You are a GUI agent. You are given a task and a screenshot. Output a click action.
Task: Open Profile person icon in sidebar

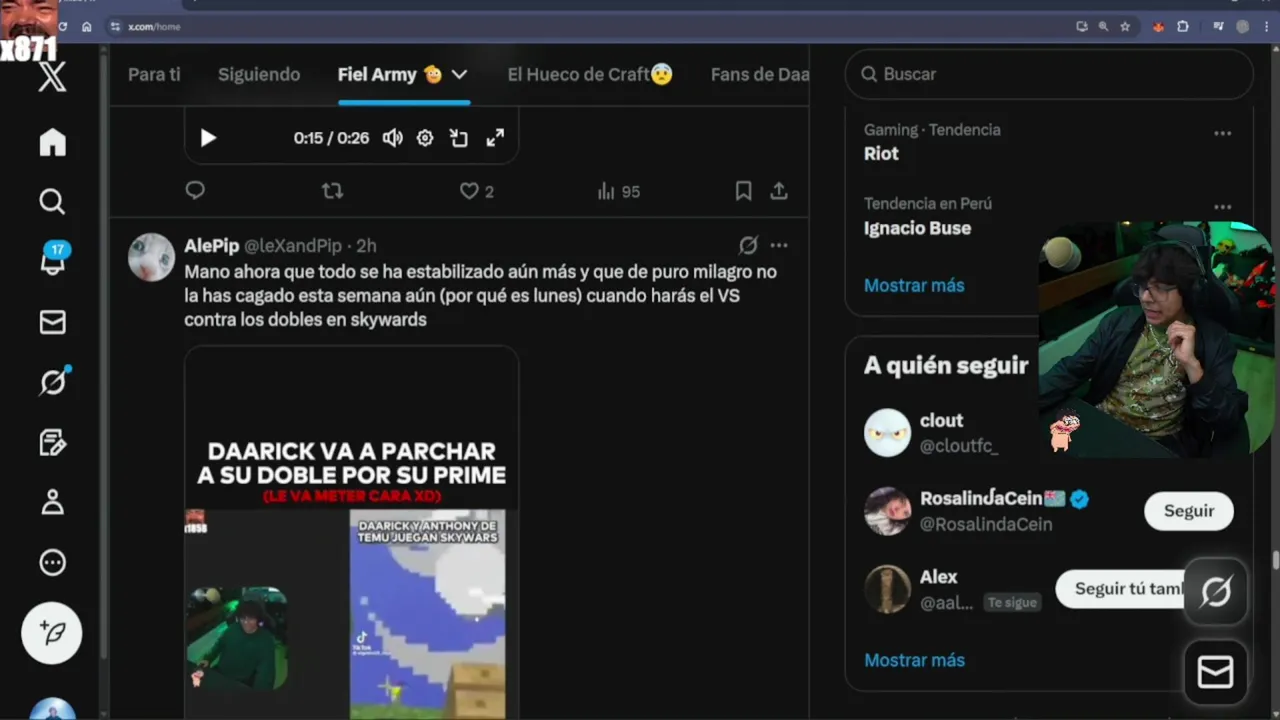[x=52, y=502]
